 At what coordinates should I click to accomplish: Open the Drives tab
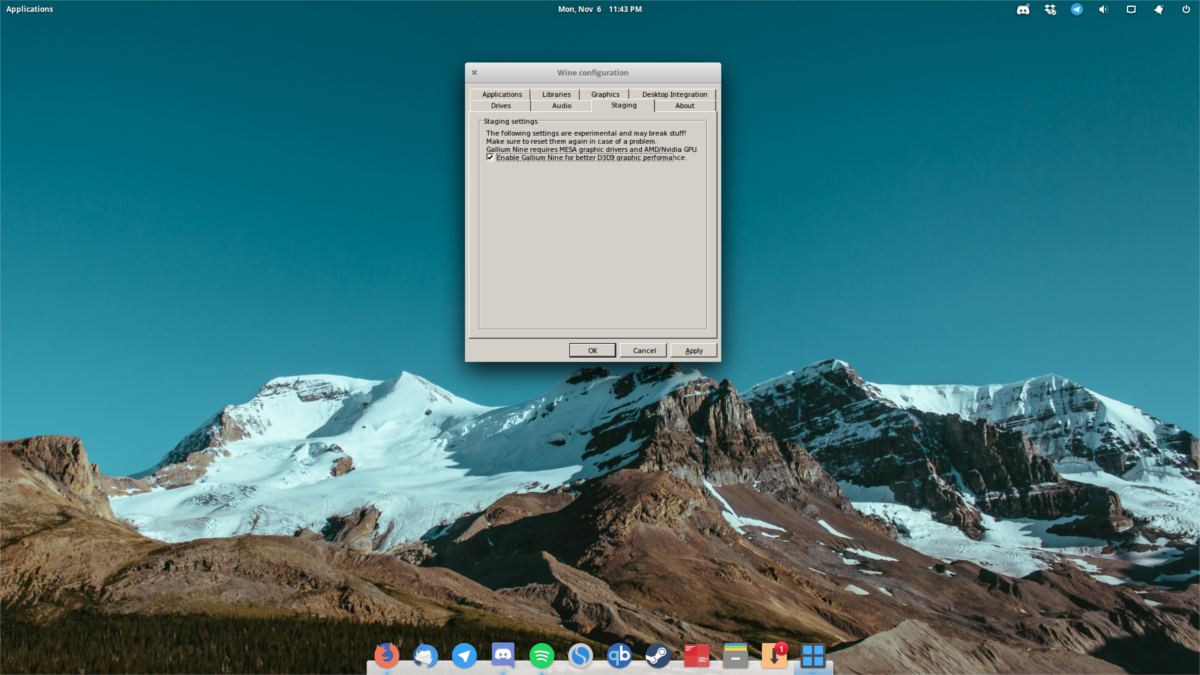[x=501, y=105]
